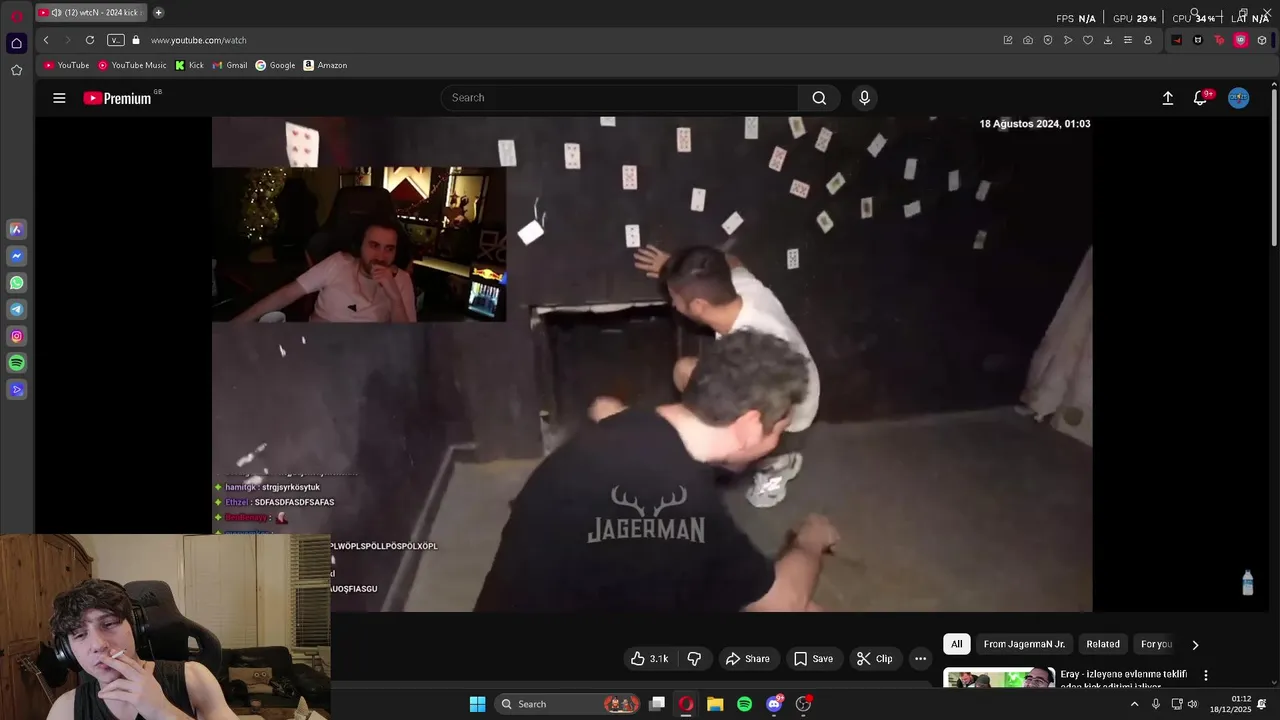Show hidden system tray icons chevron
This screenshot has width=1280, height=720.
point(1134,704)
